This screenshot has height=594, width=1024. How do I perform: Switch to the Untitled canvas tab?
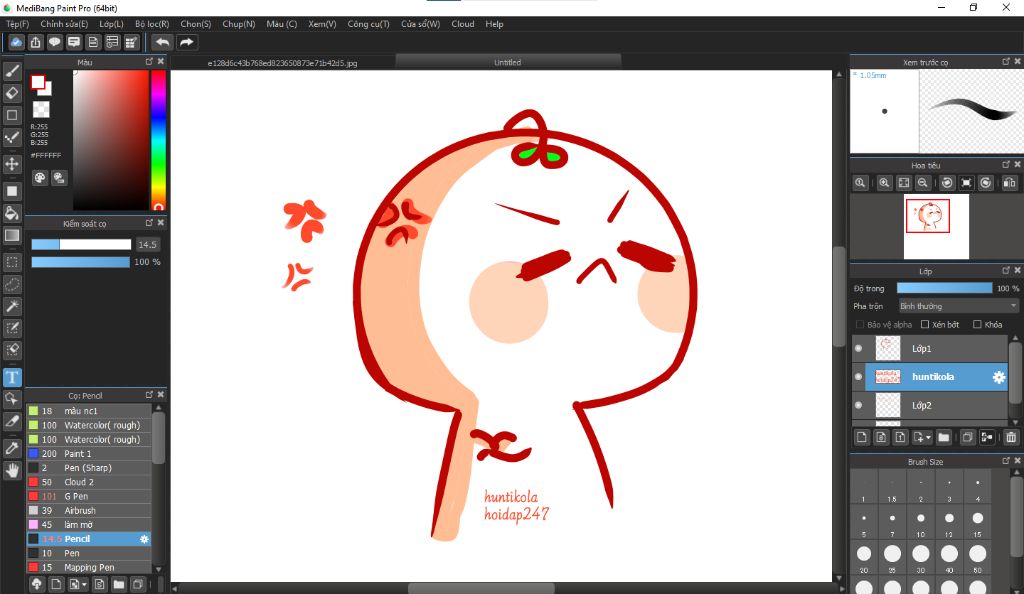click(507, 63)
